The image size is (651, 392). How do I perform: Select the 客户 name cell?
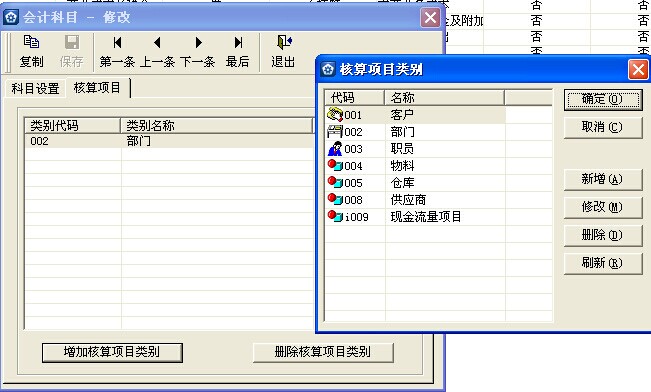(x=402, y=115)
